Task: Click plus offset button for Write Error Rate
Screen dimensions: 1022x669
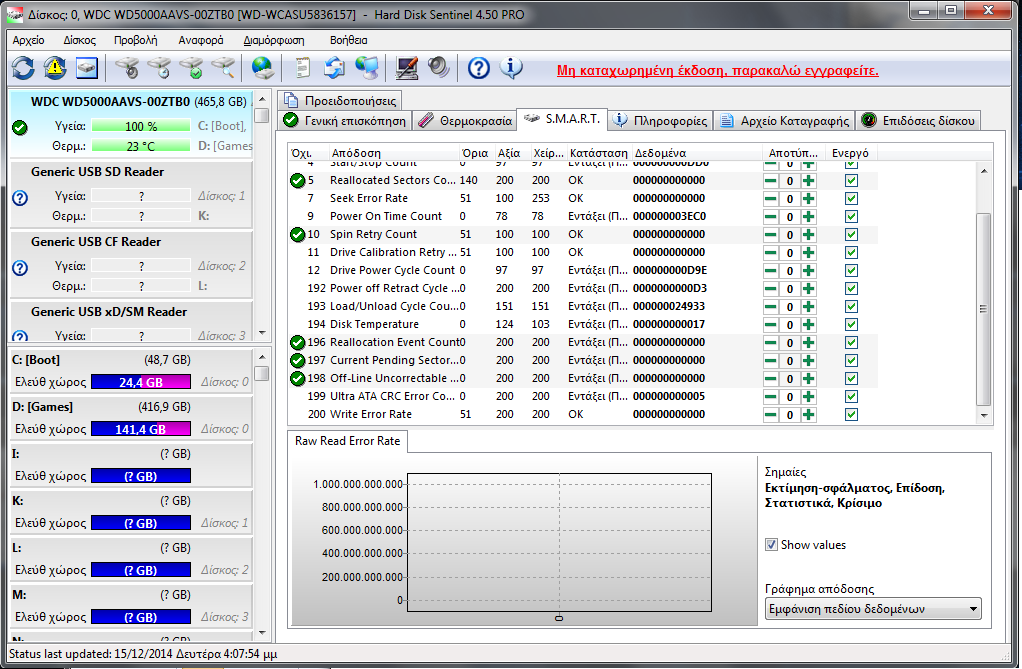Action: [x=808, y=415]
